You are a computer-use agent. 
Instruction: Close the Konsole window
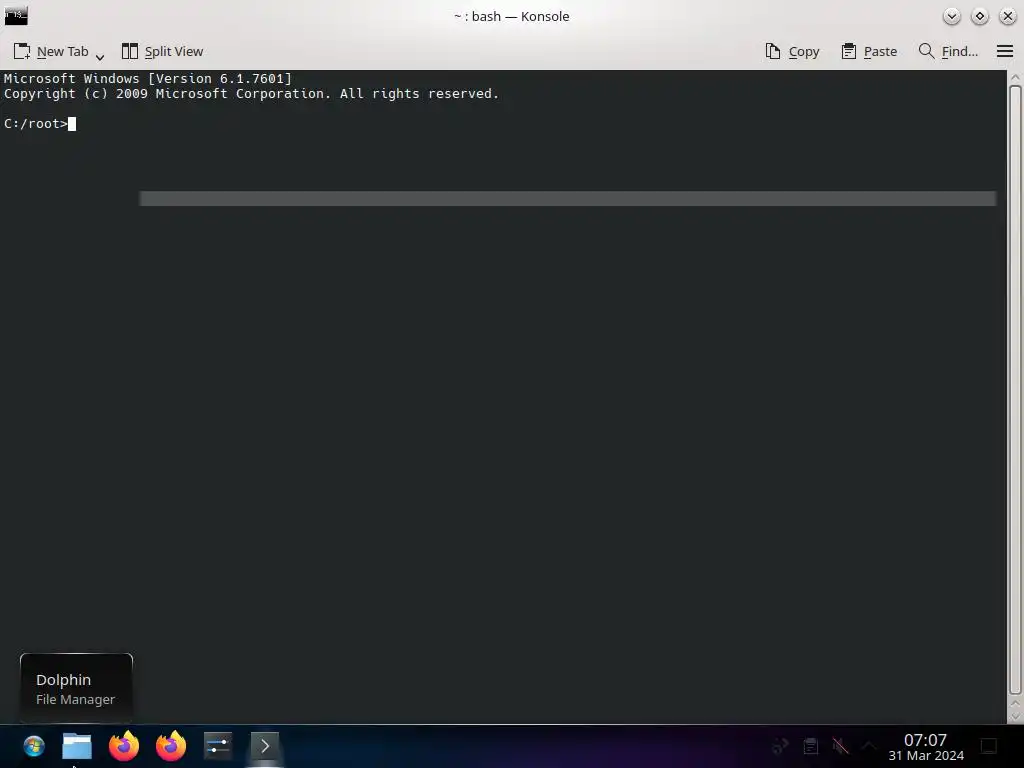1008,16
